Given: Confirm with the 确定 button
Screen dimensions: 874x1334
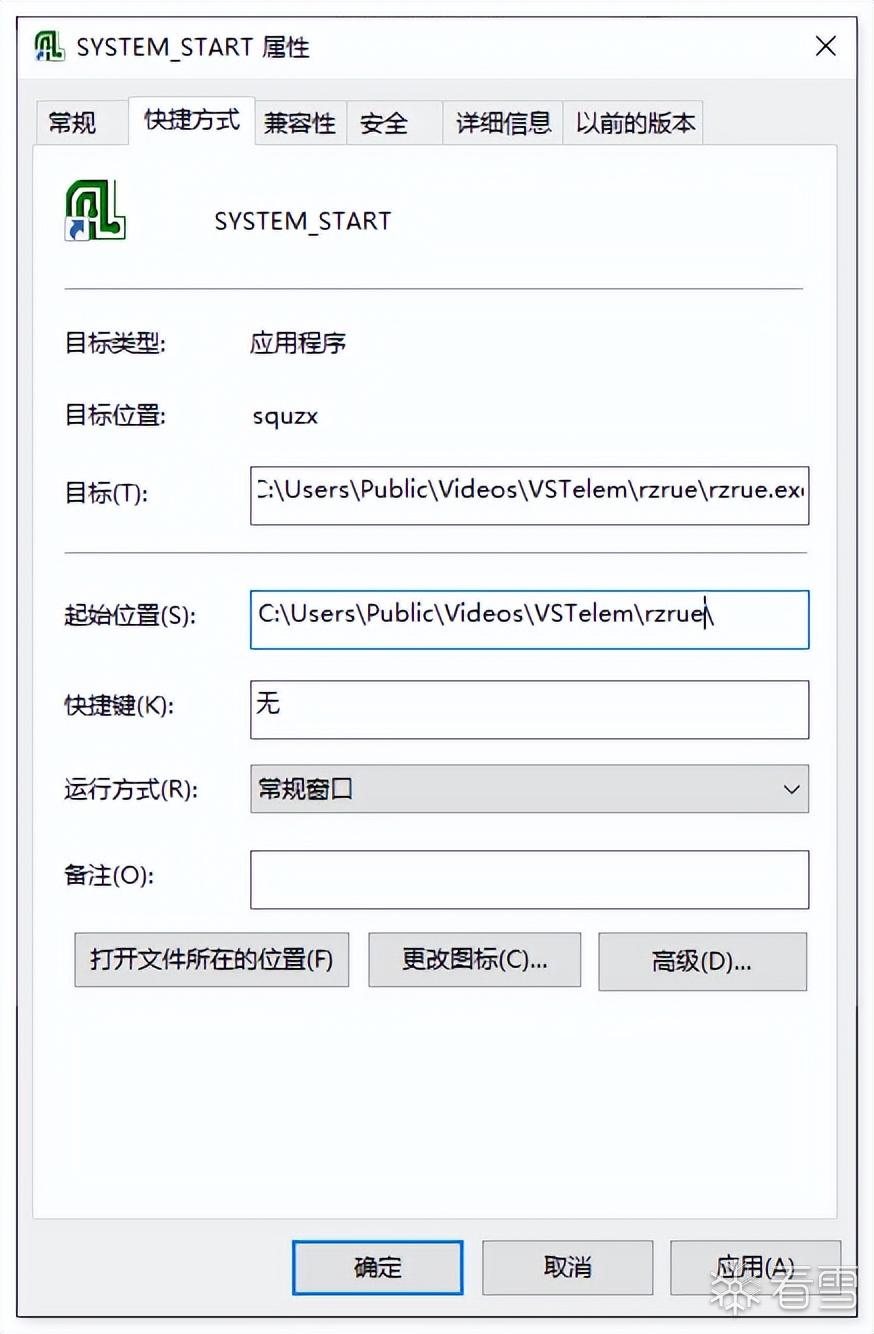Looking at the screenshot, I should click(x=378, y=1267).
